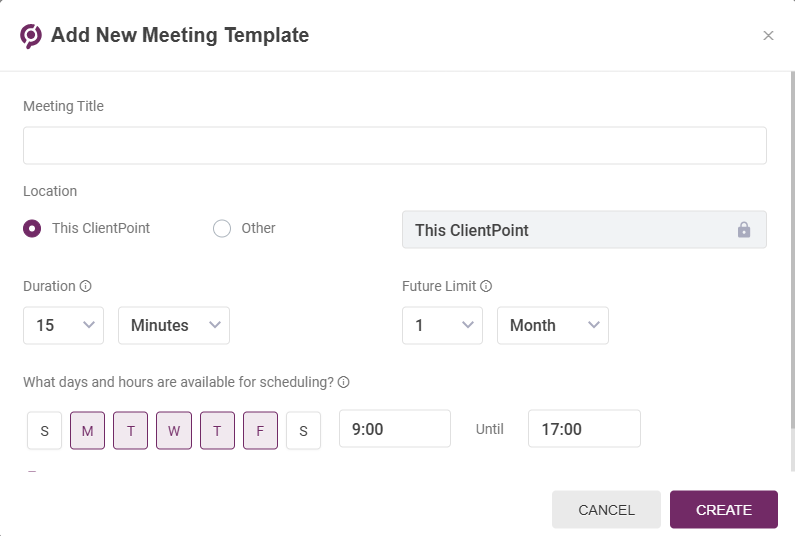Select the Other location radio button
The height and width of the screenshot is (536, 795).
(x=222, y=228)
